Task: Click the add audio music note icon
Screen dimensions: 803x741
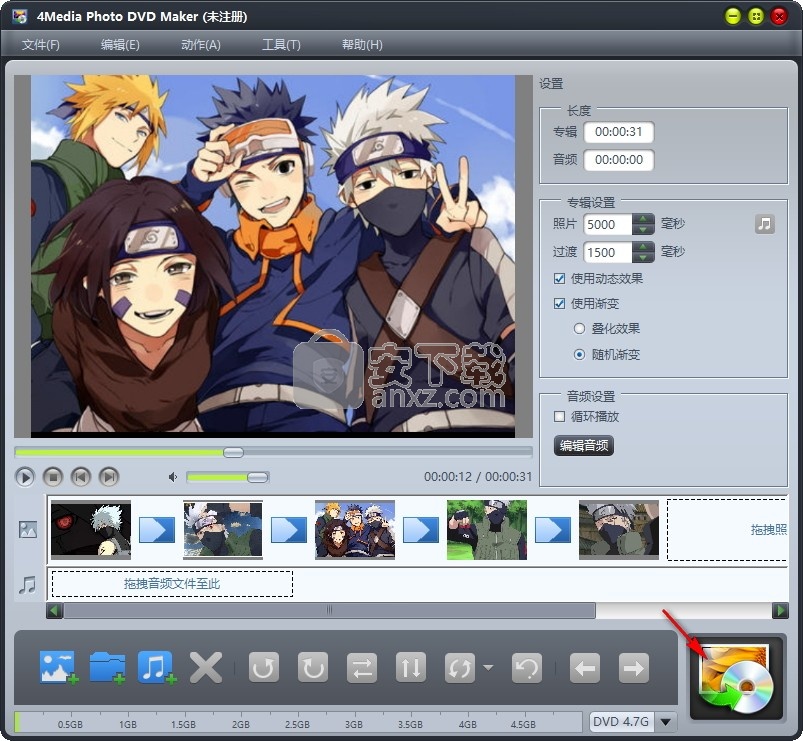Action: coord(157,667)
